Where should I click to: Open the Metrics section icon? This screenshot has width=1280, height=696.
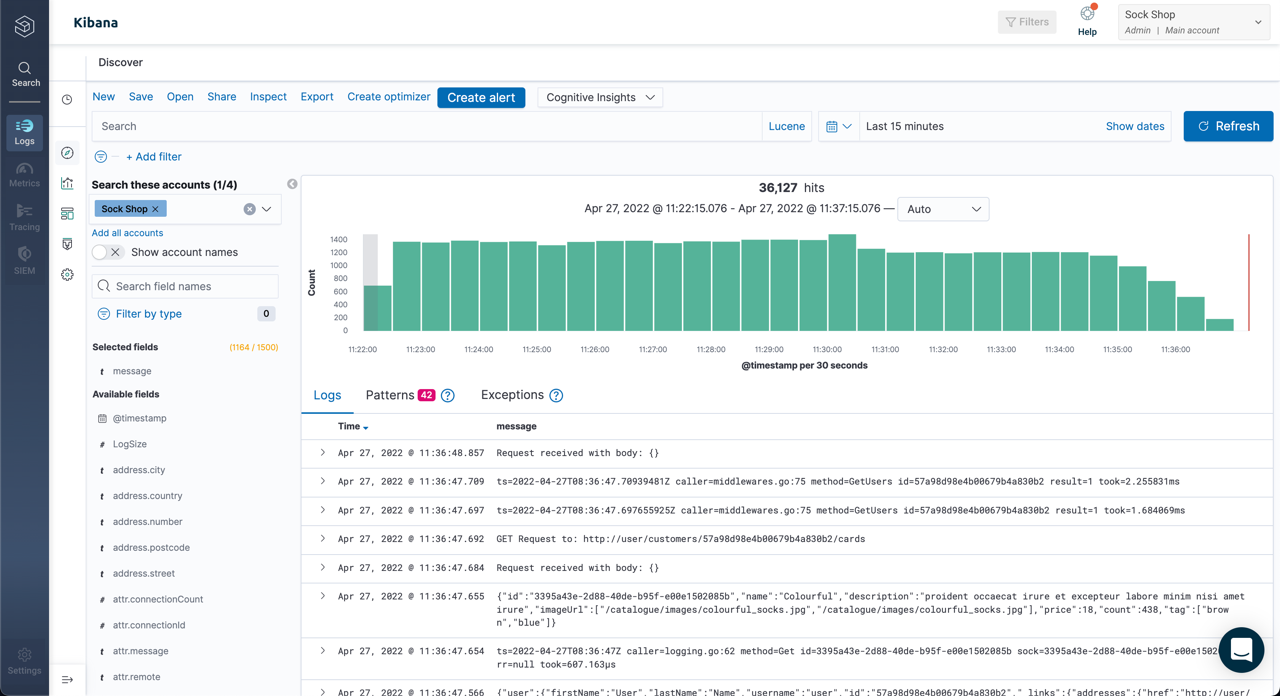coord(25,175)
